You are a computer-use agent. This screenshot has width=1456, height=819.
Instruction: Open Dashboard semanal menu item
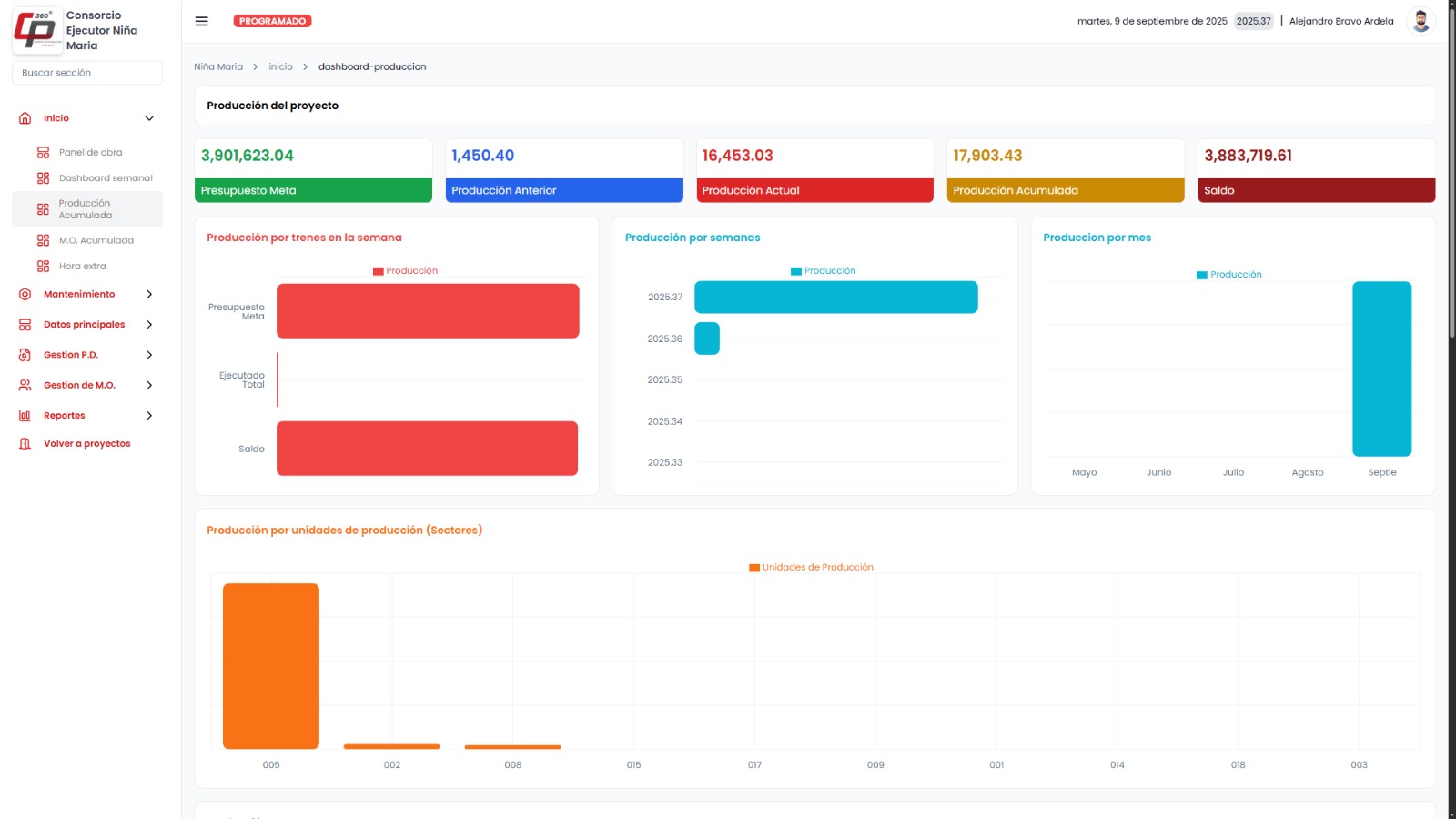click(x=106, y=178)
